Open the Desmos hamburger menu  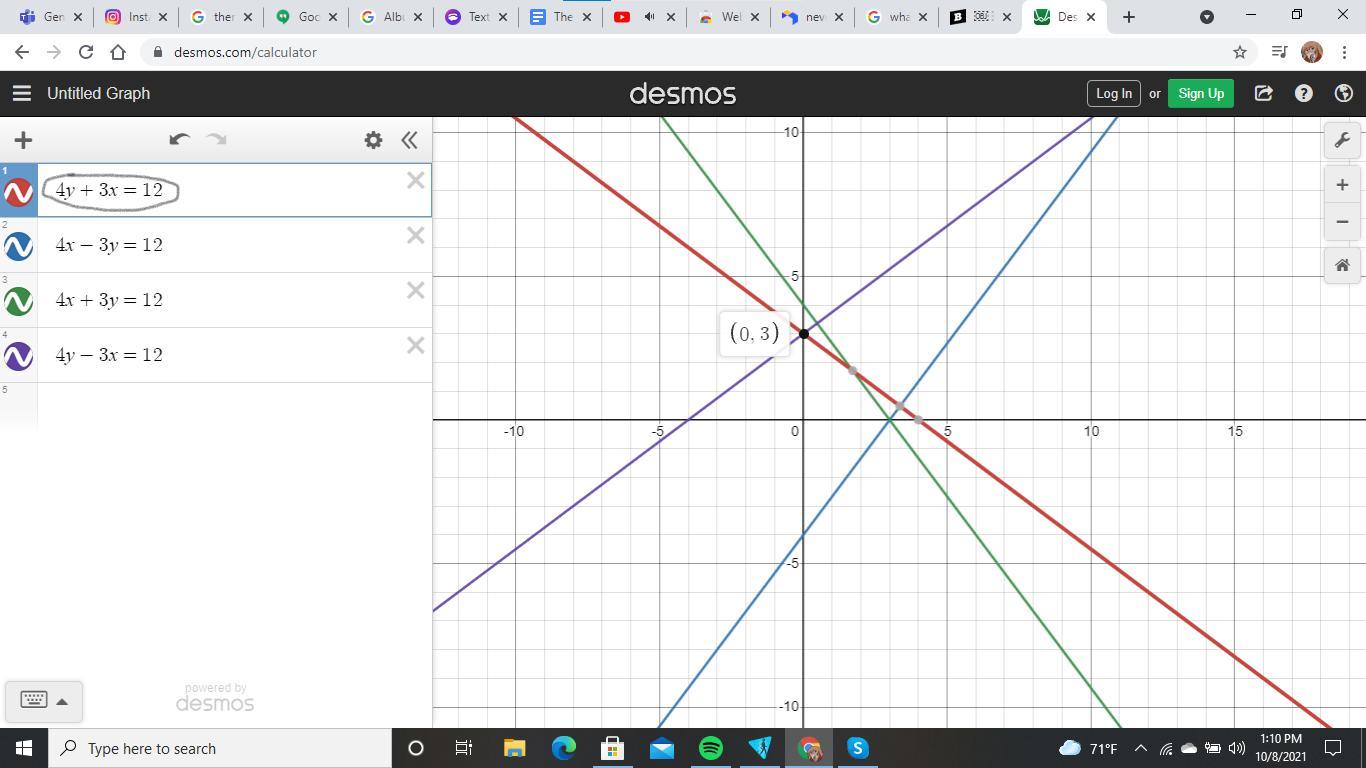22,93
